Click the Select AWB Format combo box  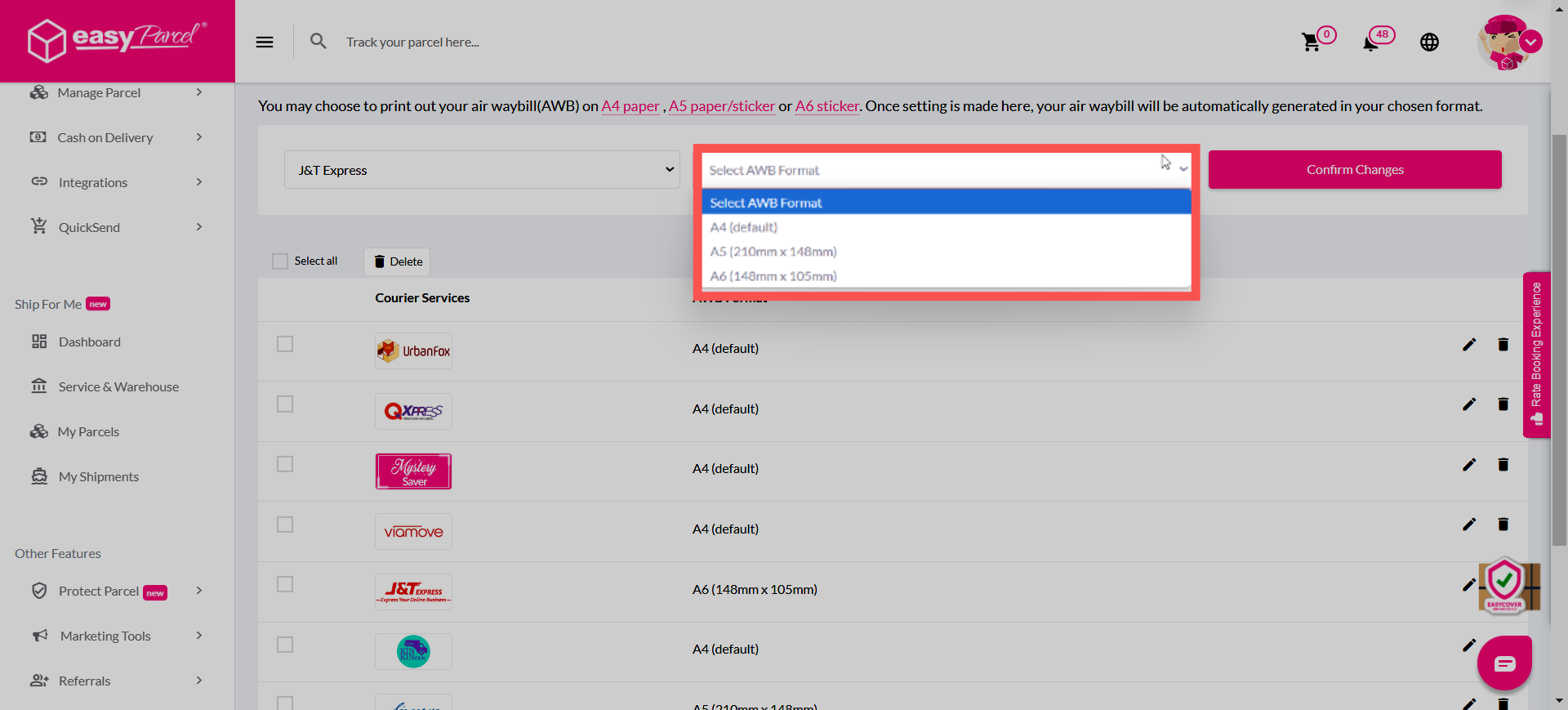click(947, 170)
